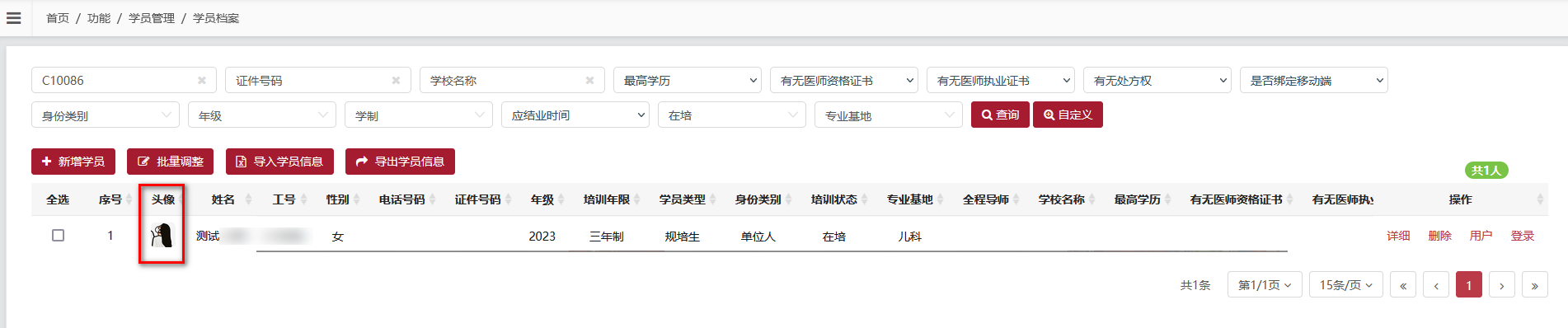Image resolution: width=1568 pixels, height=328 pixels.
Task: Sort by the 年级 column arrows
Action: coord(561,199)
